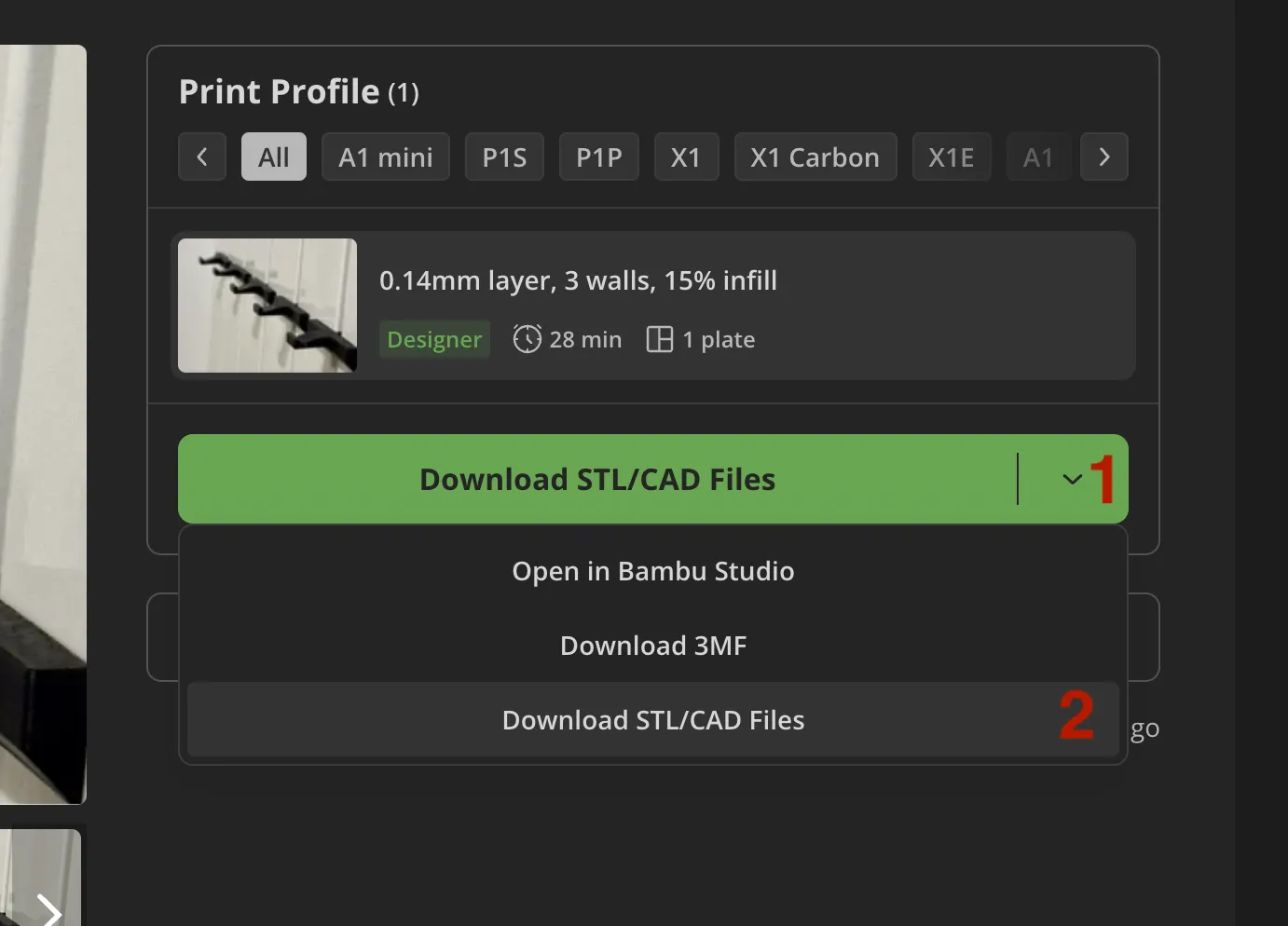The height and width of the screenshot is (926, 1288).
Task: Filter profiles by P1S printer
Action: pos(504,157)
